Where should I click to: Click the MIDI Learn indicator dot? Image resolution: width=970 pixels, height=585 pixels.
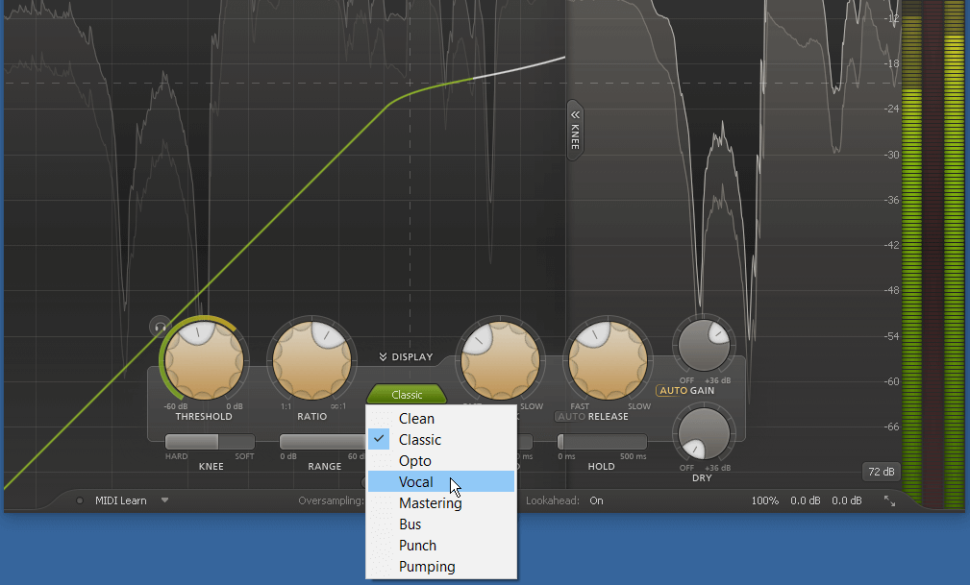pos(79,501)
